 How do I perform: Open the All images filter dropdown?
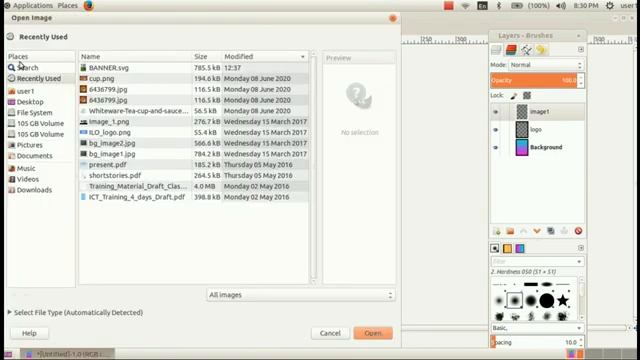click(x=301, y=295)
